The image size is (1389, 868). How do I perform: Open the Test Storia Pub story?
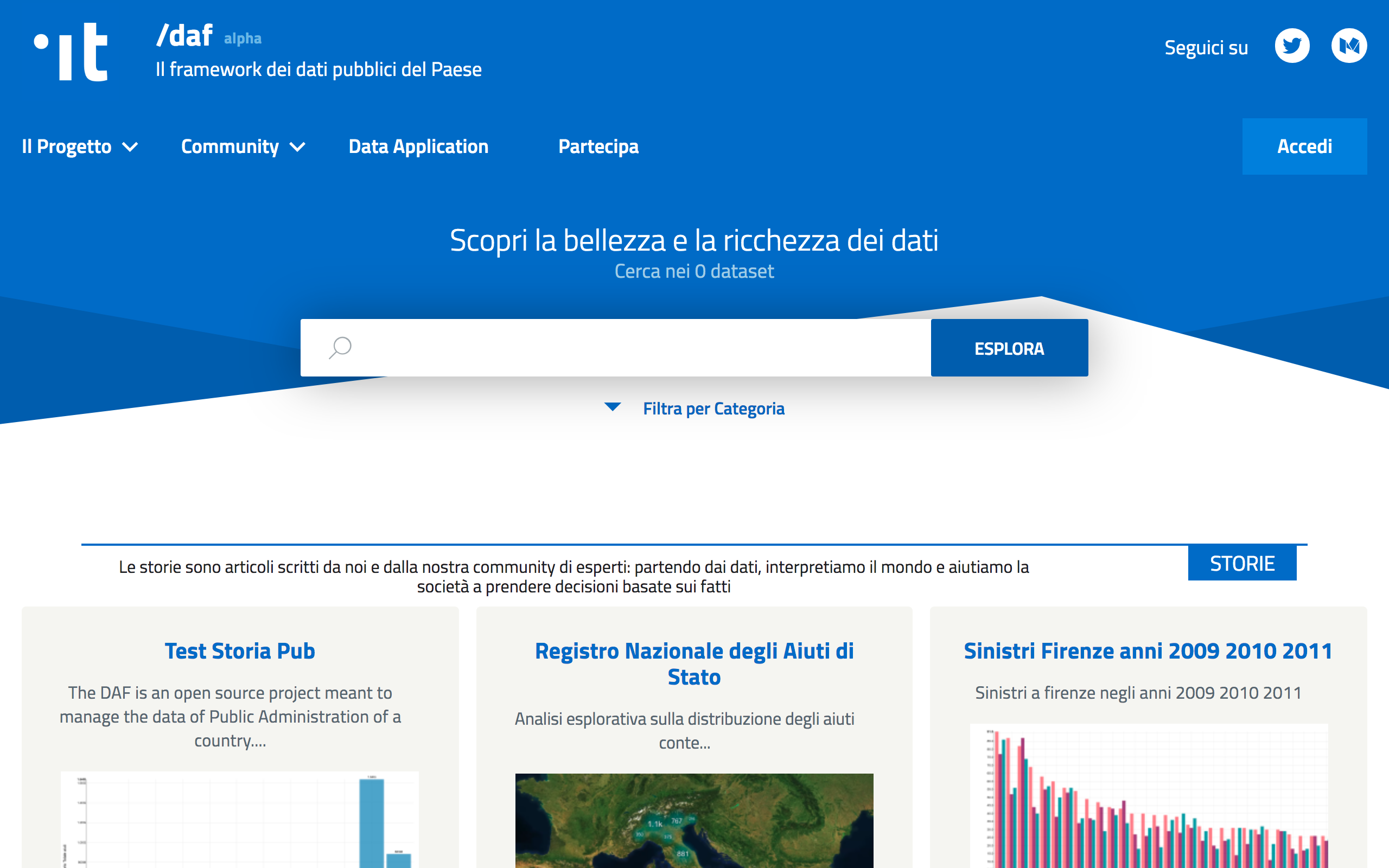[x=240, y=651]
